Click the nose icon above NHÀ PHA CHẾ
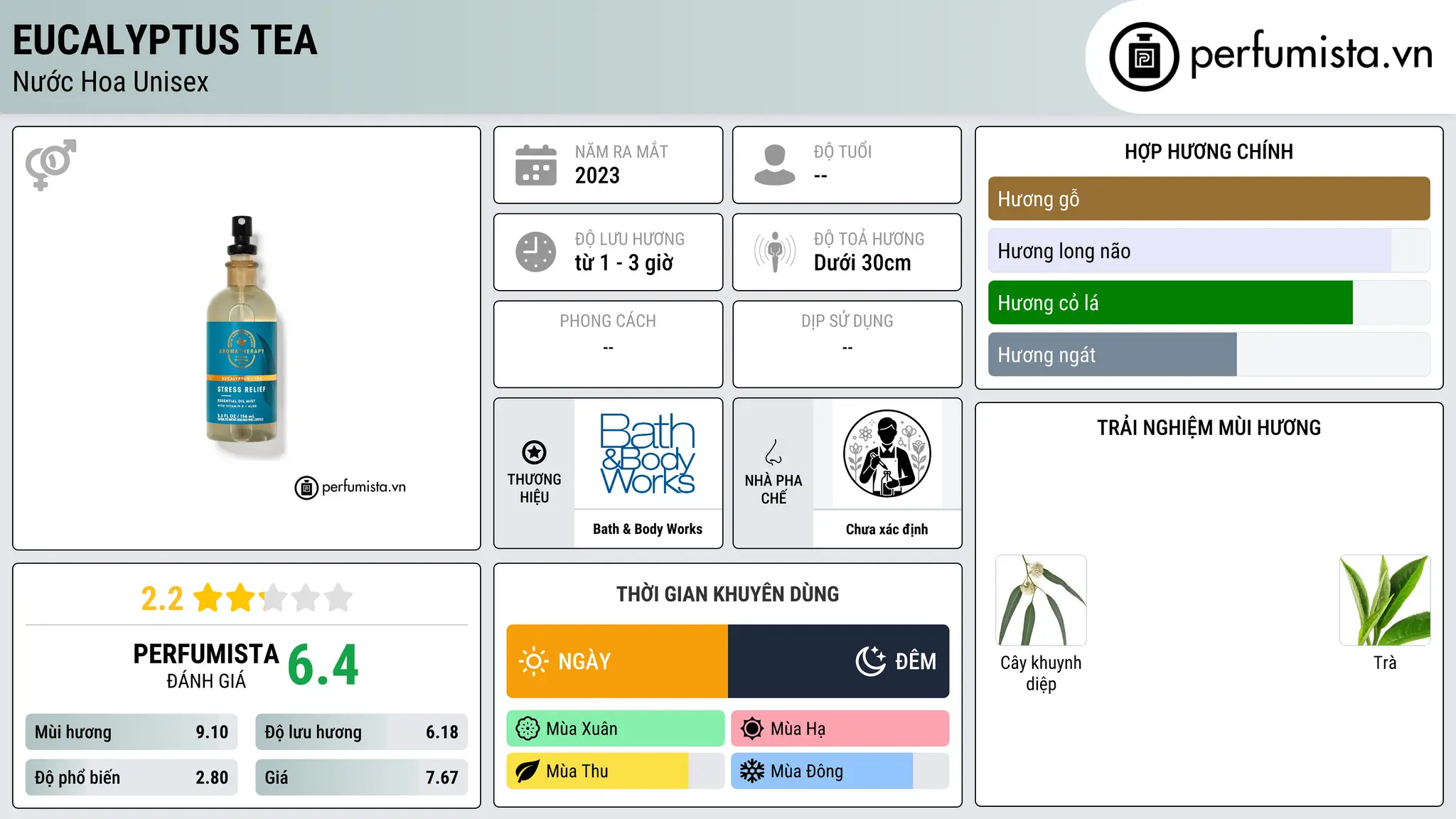Screen dimensions: 1456x819 click(x=773, y=452)
